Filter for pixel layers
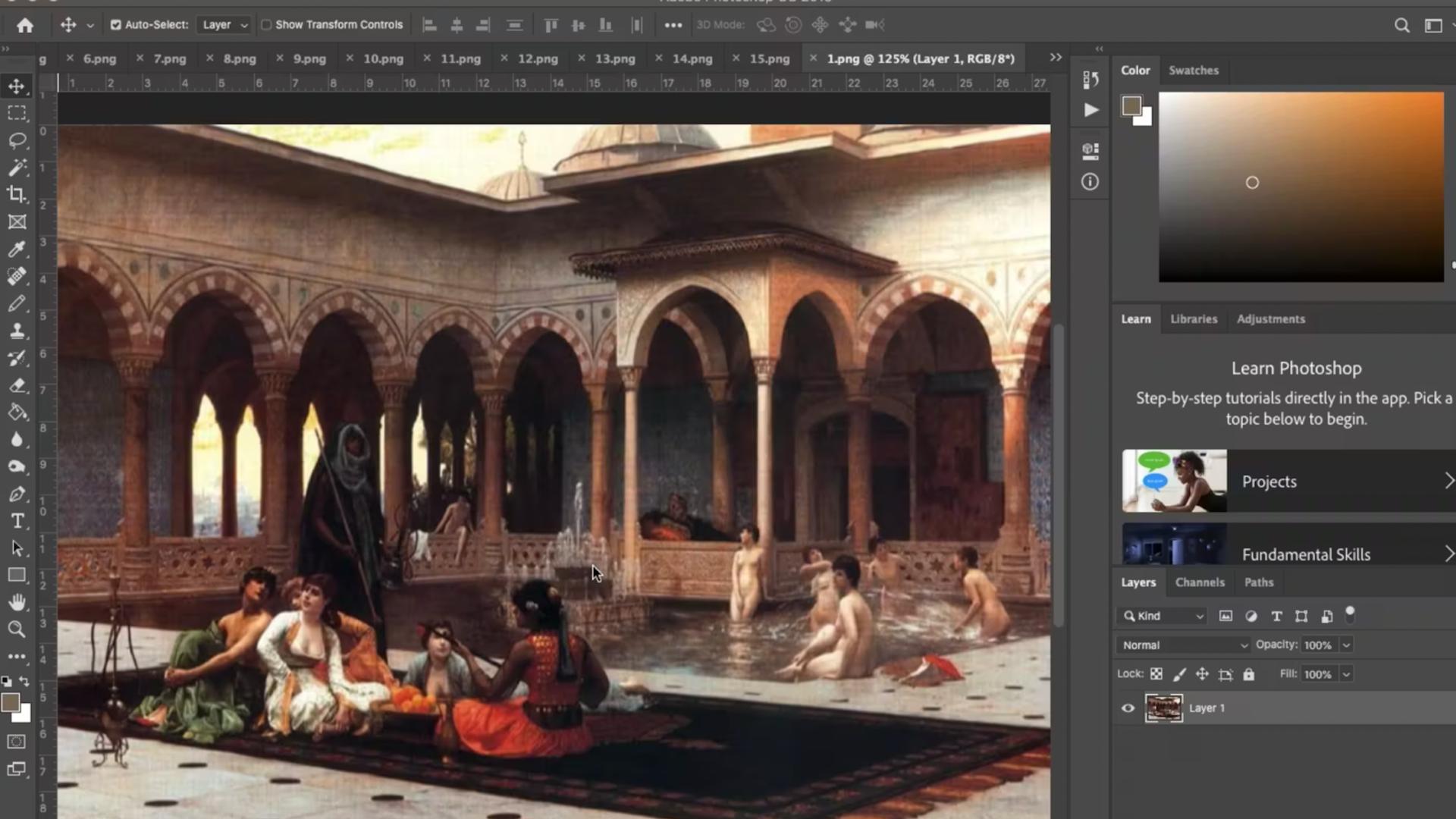Image resolution: width=1456 pixels, height=819 pixels. click(1225, 617)
